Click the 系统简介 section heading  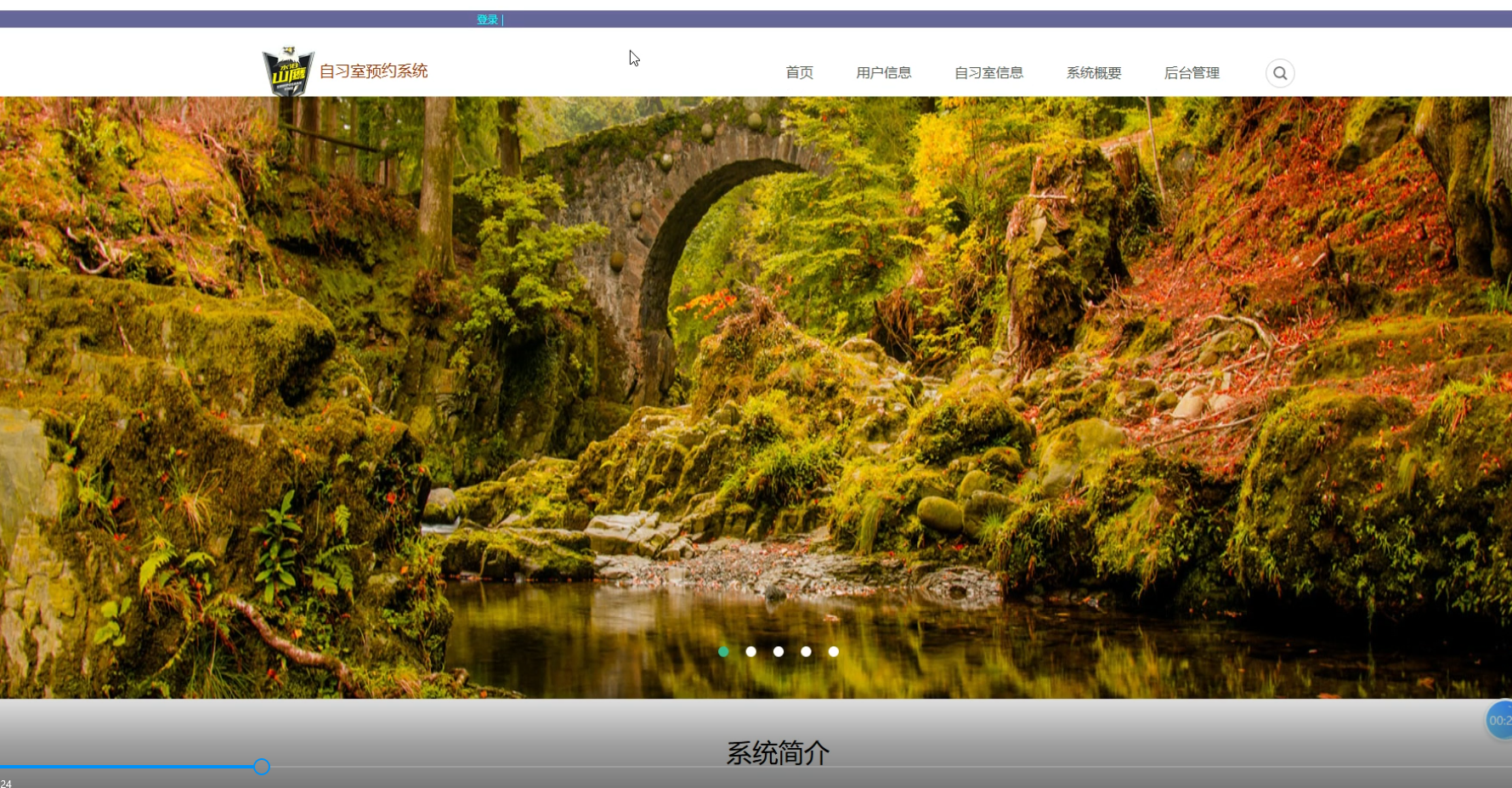coord(777,751)
